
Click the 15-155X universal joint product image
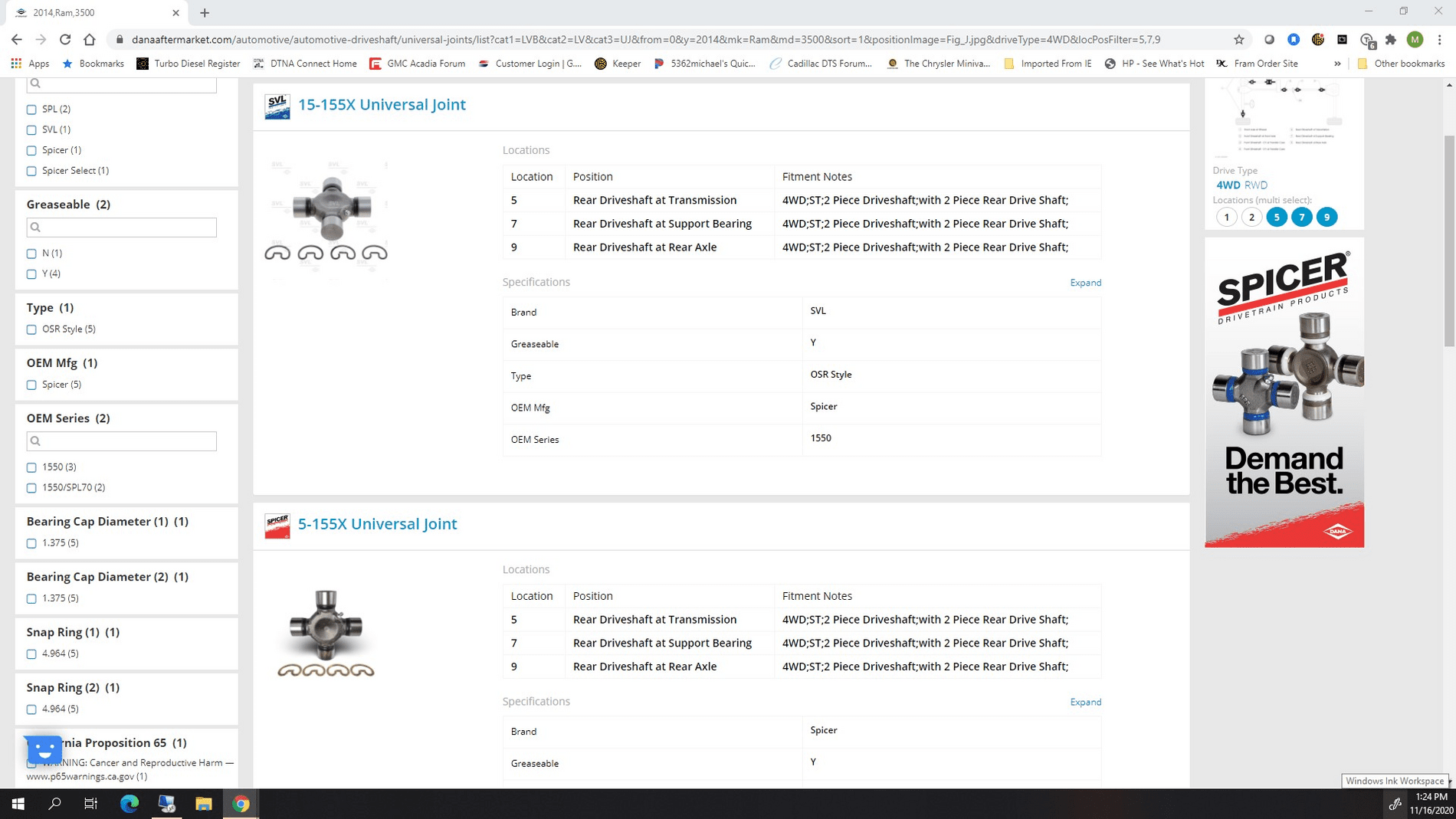pyautogui.click(x=326, y=218)
